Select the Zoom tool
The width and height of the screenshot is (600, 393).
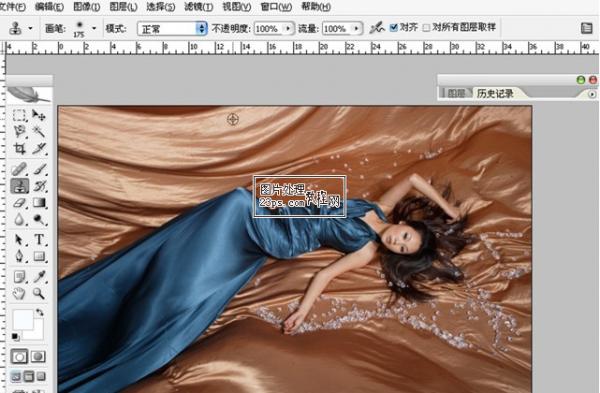point(39,294)
